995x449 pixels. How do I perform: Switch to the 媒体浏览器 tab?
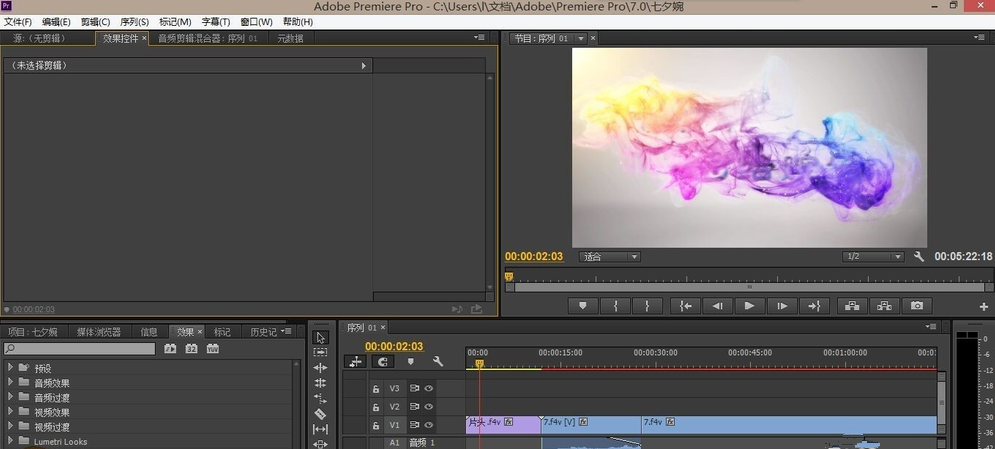coord(98,332)
